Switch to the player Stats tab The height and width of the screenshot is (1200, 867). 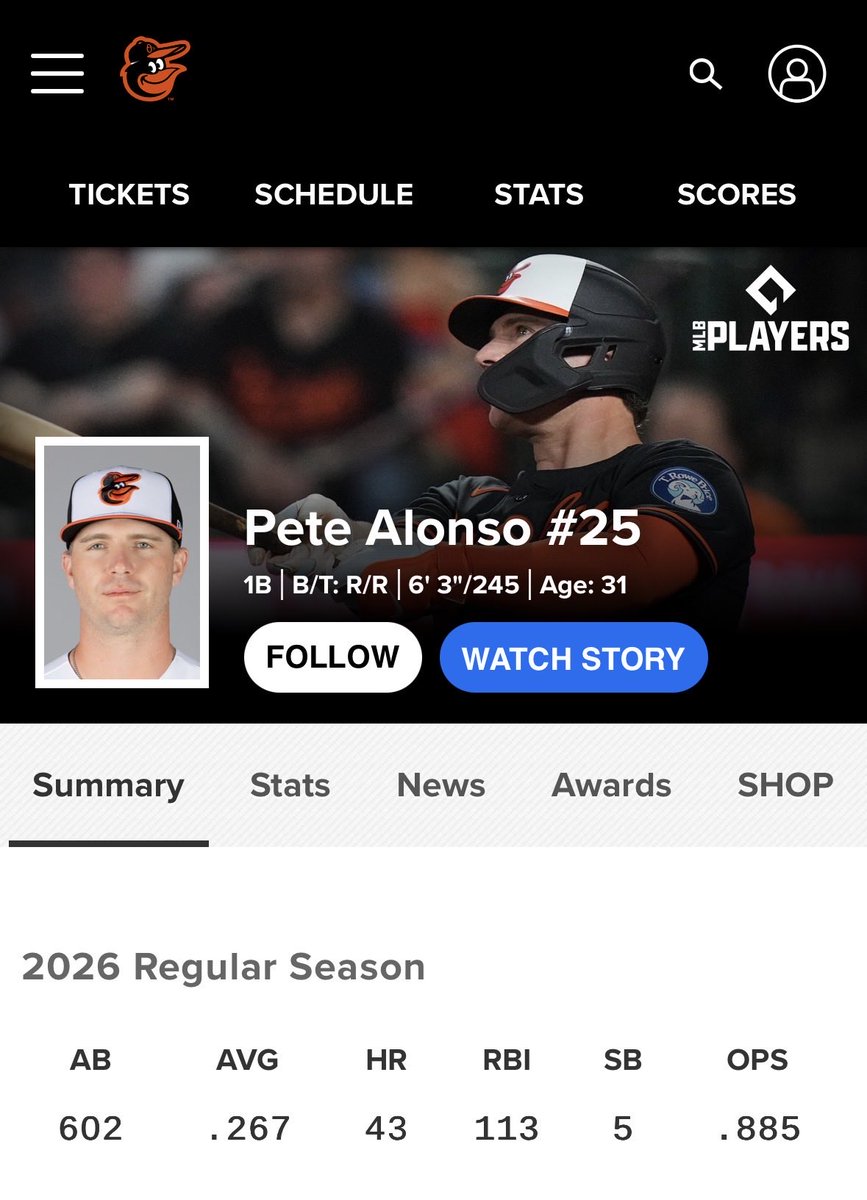point(290,785)
